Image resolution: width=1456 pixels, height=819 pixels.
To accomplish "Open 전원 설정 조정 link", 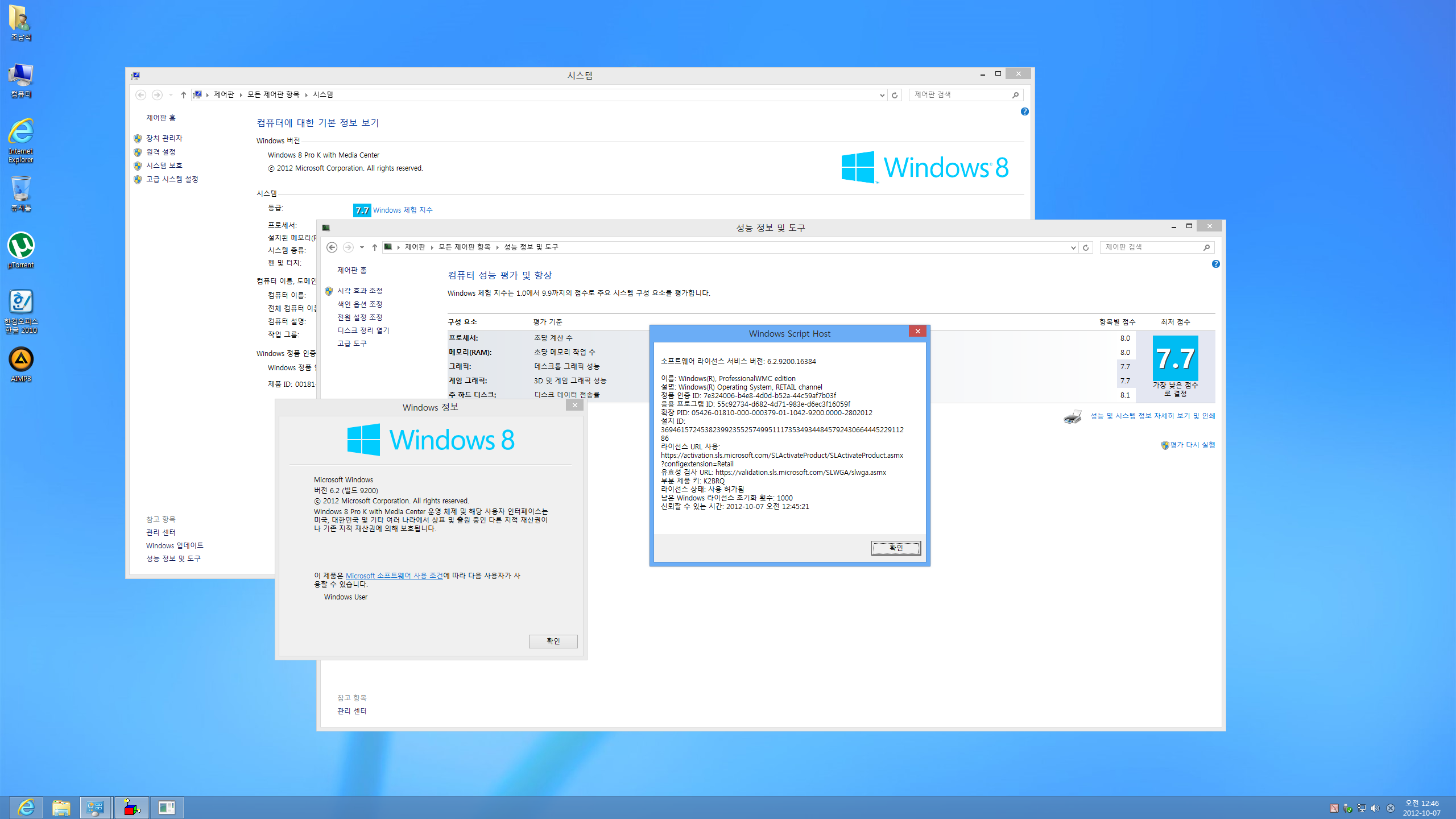I will [x=360, y=317].
